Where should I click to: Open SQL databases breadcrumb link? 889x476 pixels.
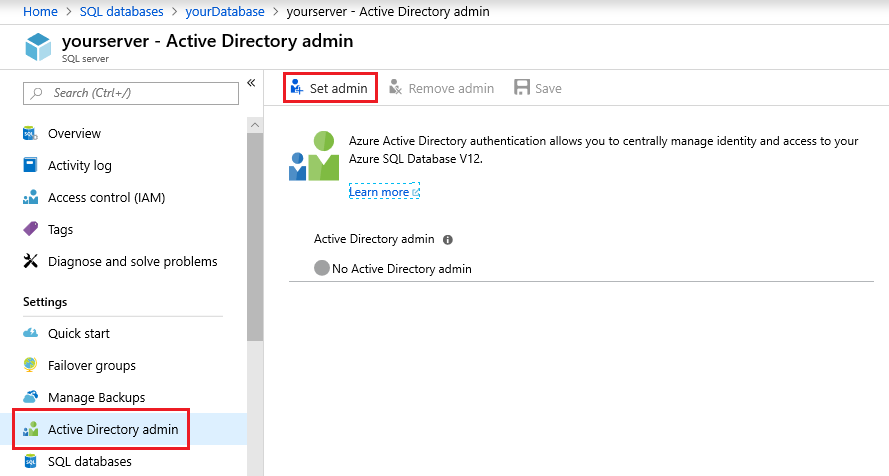click(x=121, y=11)
